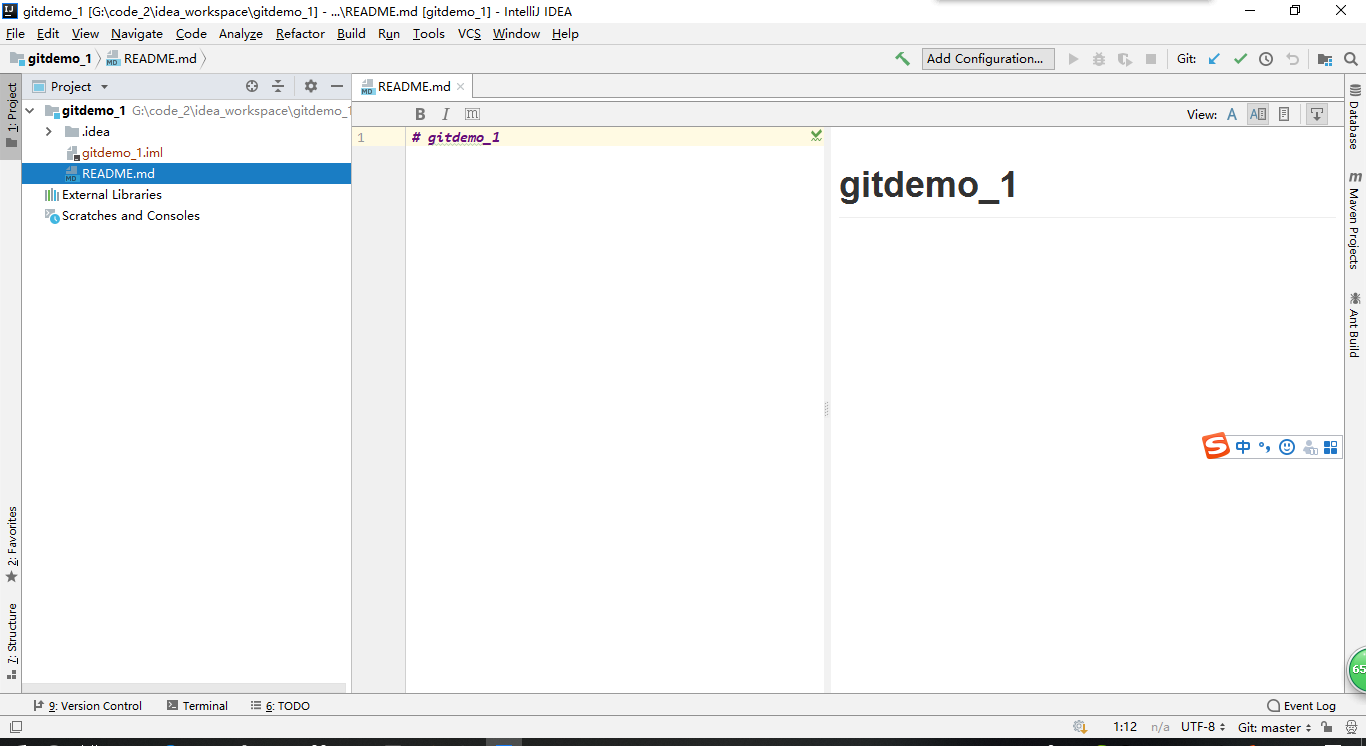Hide the Project tool window

point(337,87)
